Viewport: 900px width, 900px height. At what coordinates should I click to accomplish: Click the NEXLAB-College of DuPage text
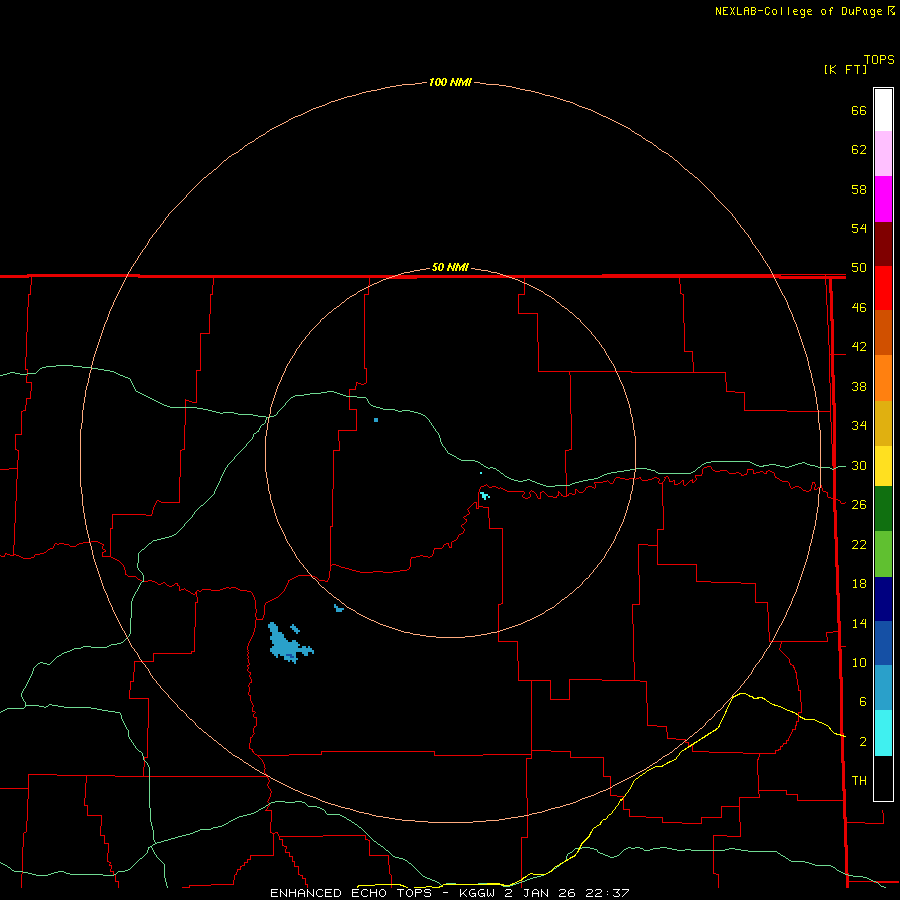point(800,11)
